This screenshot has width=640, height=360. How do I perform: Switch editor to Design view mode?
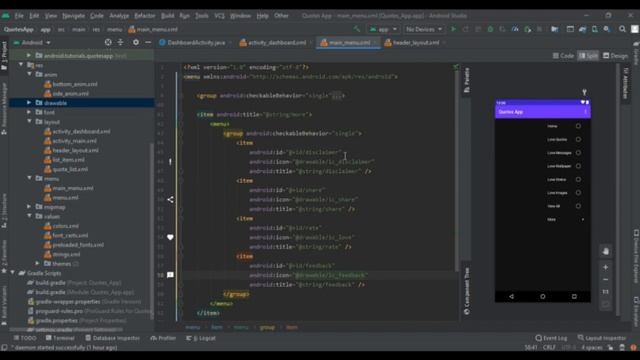(615, 56)
